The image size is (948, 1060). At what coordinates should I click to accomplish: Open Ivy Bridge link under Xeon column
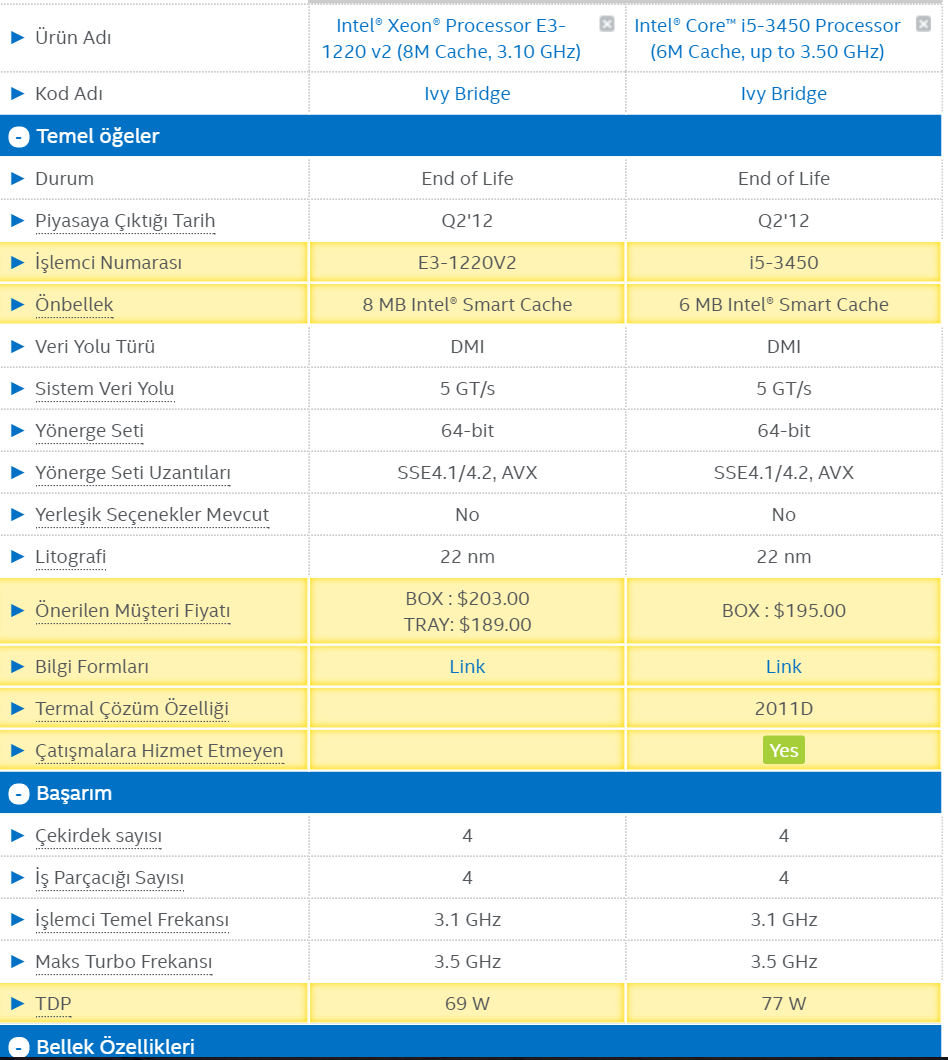pos(467,94)
